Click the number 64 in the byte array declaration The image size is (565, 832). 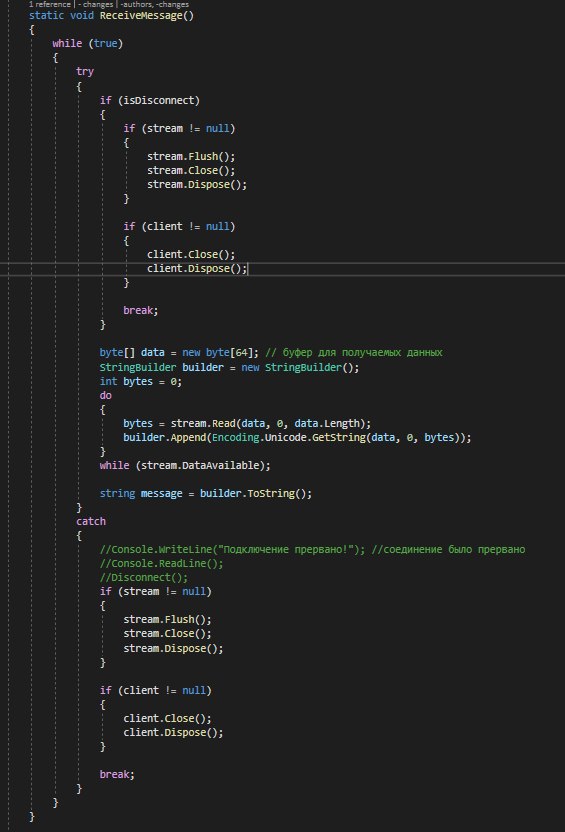click(242, 353)
